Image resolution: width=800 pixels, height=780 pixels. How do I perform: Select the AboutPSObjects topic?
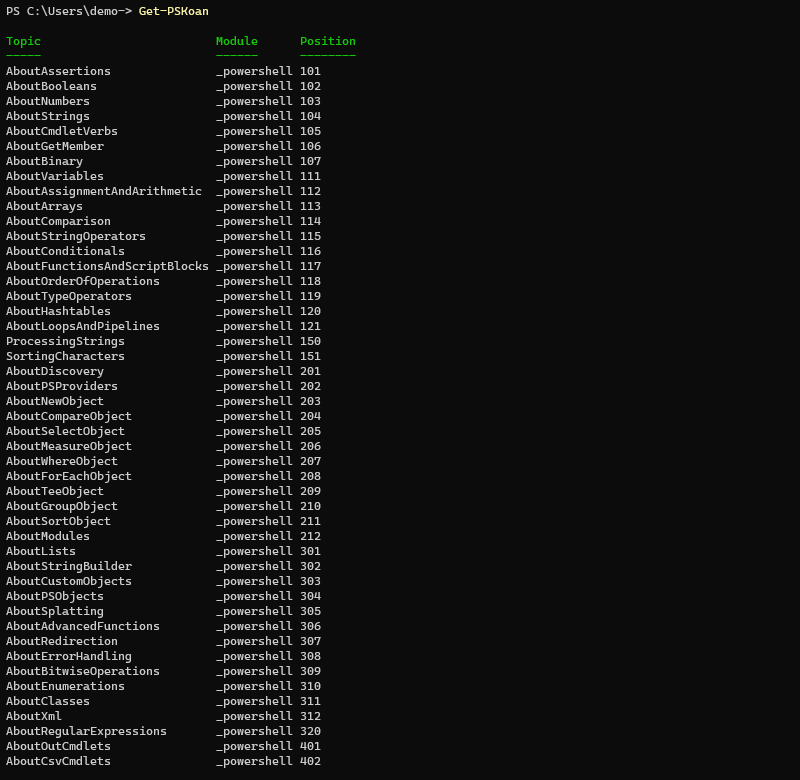(55, 596)
